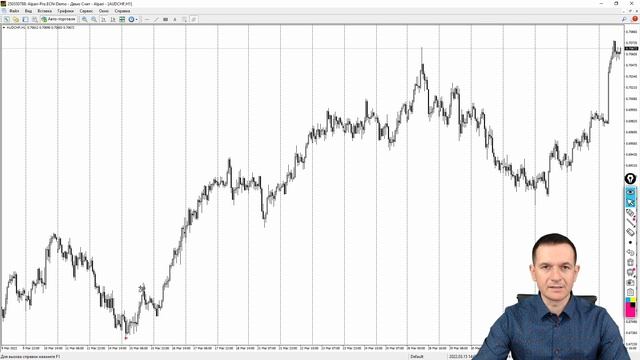The height and width of the screenshot is (360, 640).
Task: Expand the Periods clock dropdown arrow
Action: click(x=137, y=19)
